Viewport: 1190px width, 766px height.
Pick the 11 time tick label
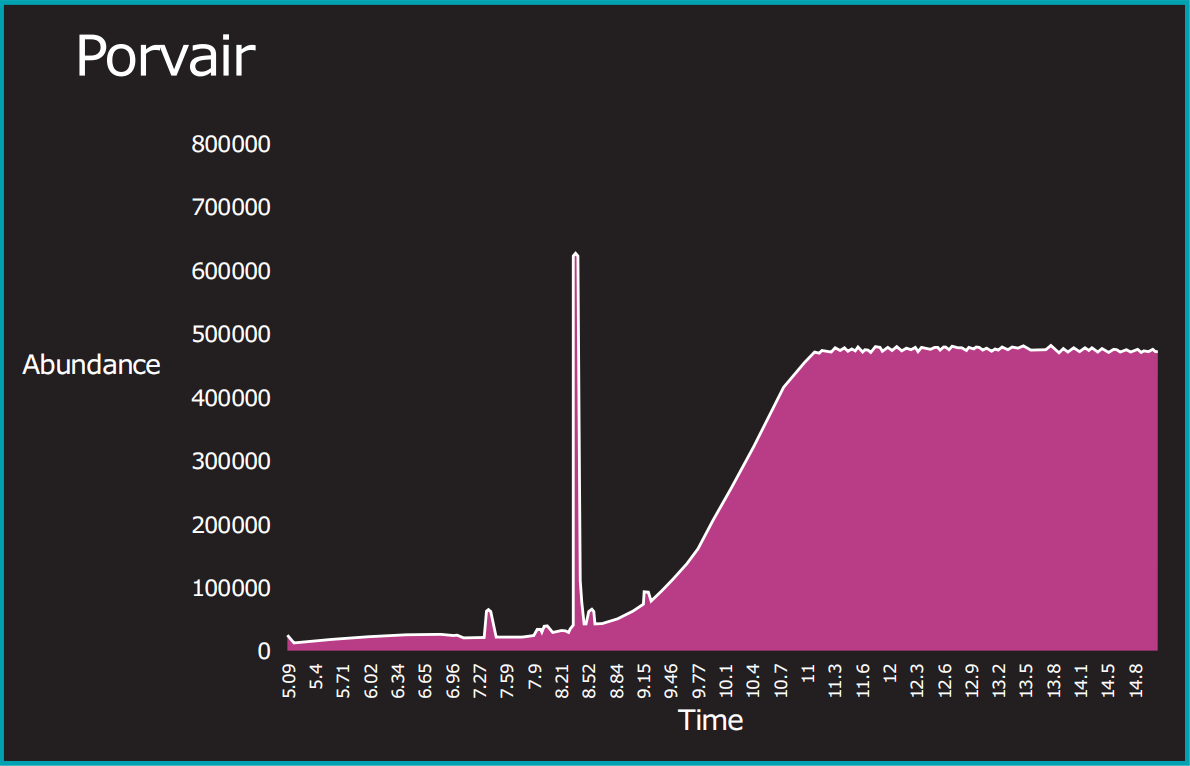[808, 673]
